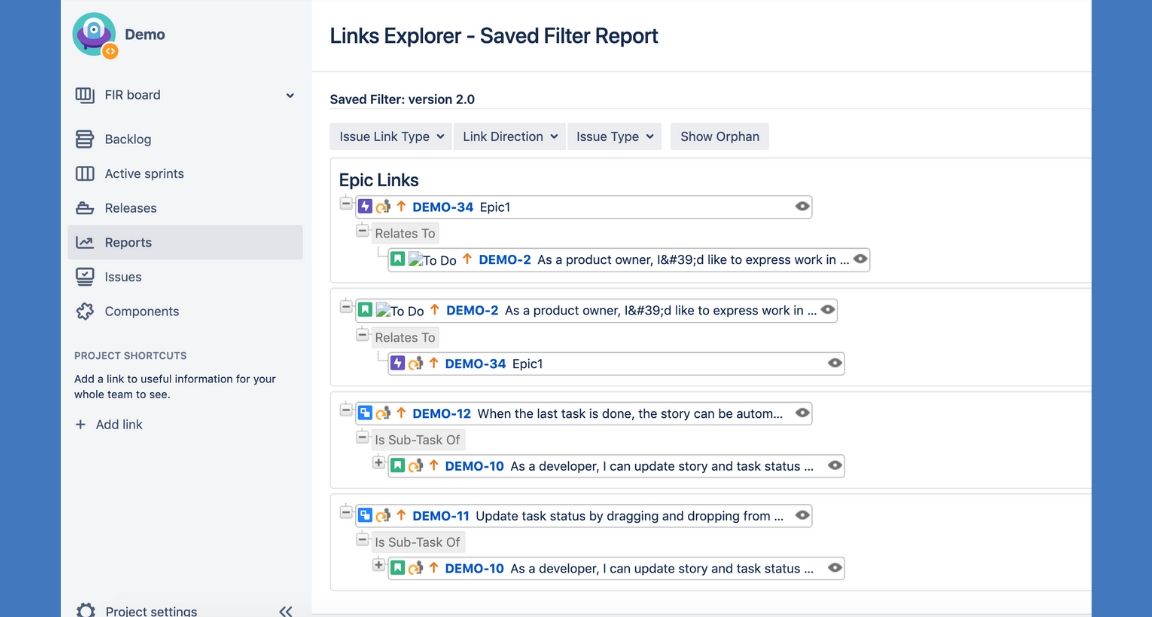Click the Show Orphan button
The width and height of the screenshot is (1152, 617).
[719, 137]
